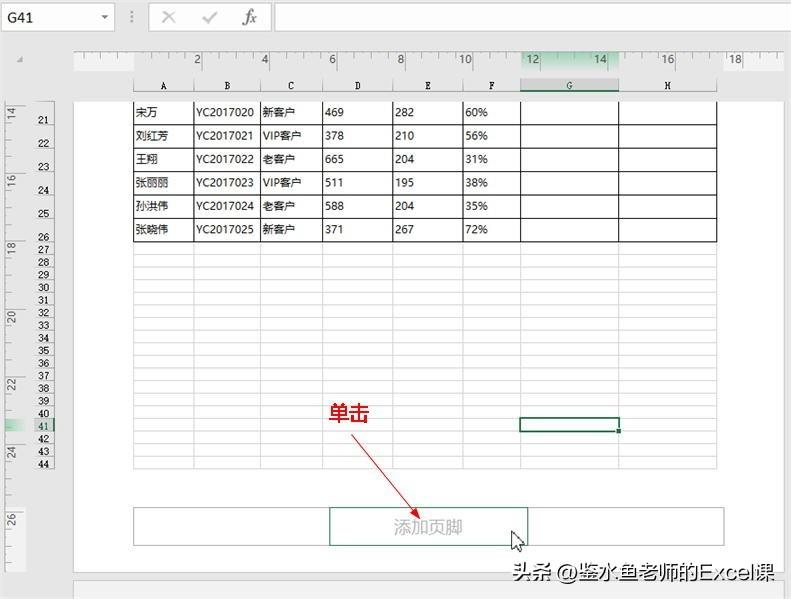Click 老客户 cell in 王翔 row
The height and width of the screenshot is (599, 791).
click(x=291, y=159)
